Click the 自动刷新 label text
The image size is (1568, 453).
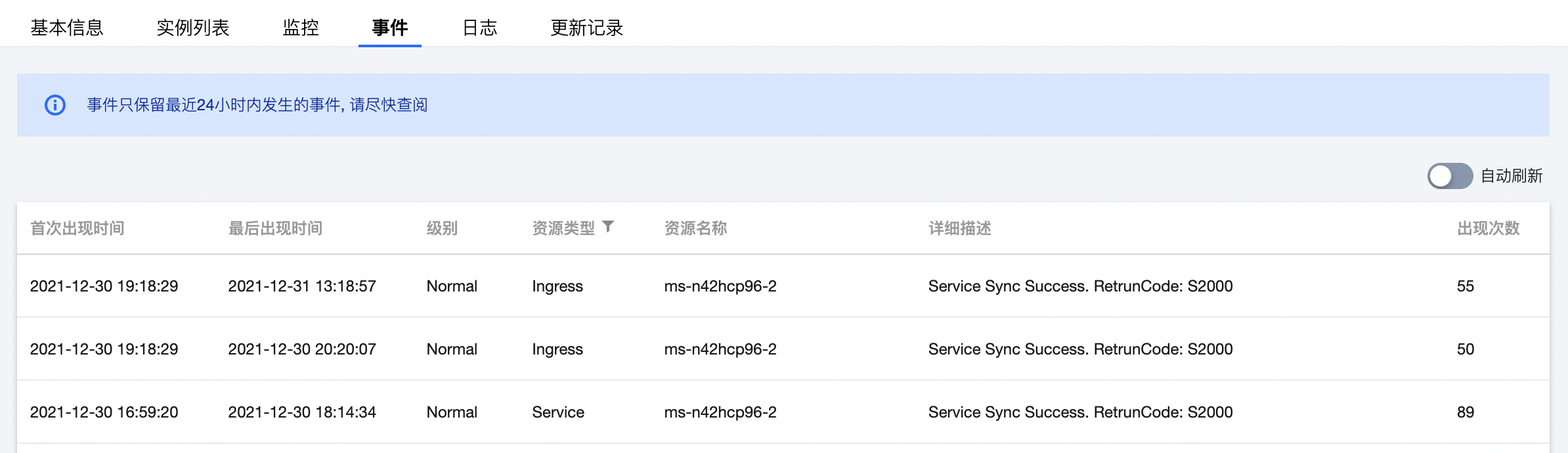1512,176
